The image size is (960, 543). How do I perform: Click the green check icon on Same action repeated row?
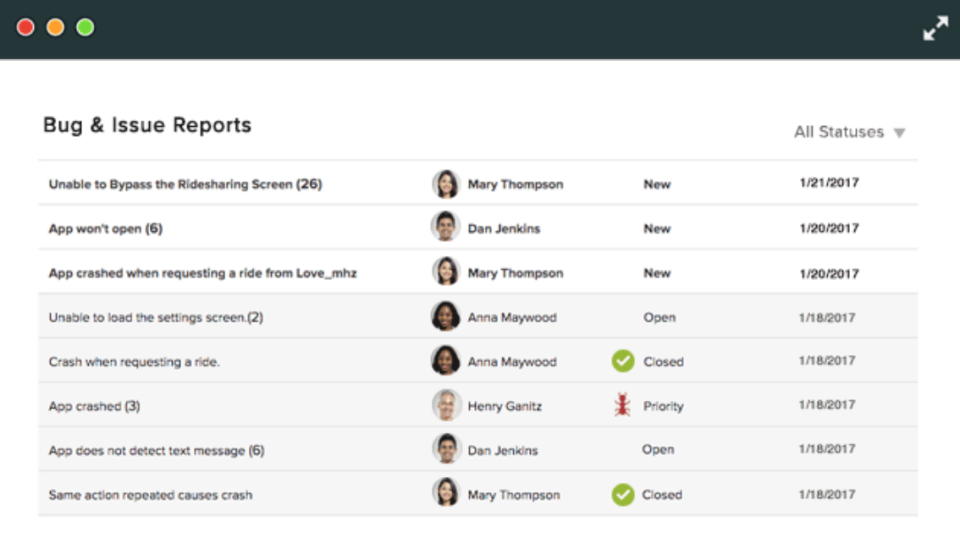pos(623,494)
